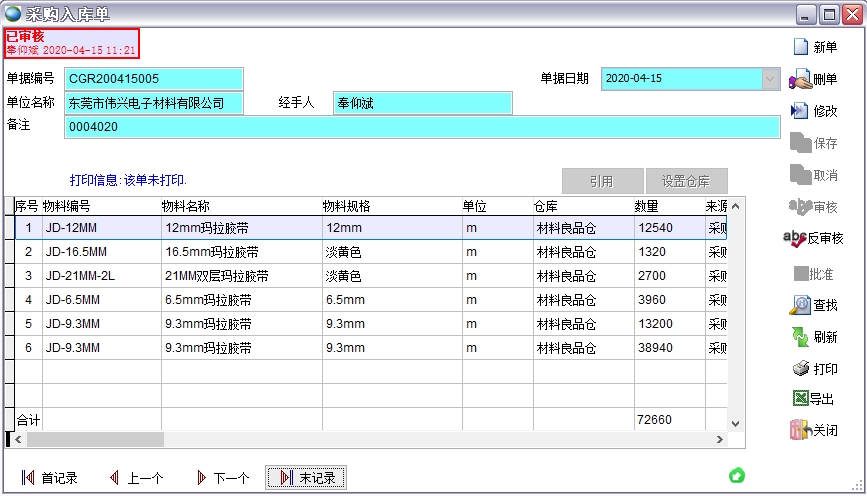The height and width of the screenshot is (496, 867).
Task: Click the 刷新 refresh icon
Action: pyautogui.click(x=800, y=337)
